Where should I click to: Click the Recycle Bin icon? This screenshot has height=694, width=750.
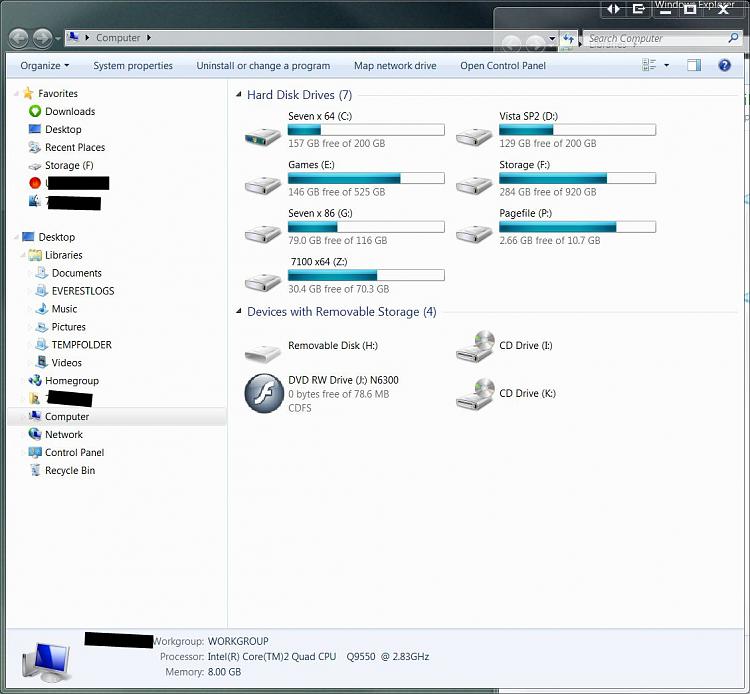tap(35, 470)
